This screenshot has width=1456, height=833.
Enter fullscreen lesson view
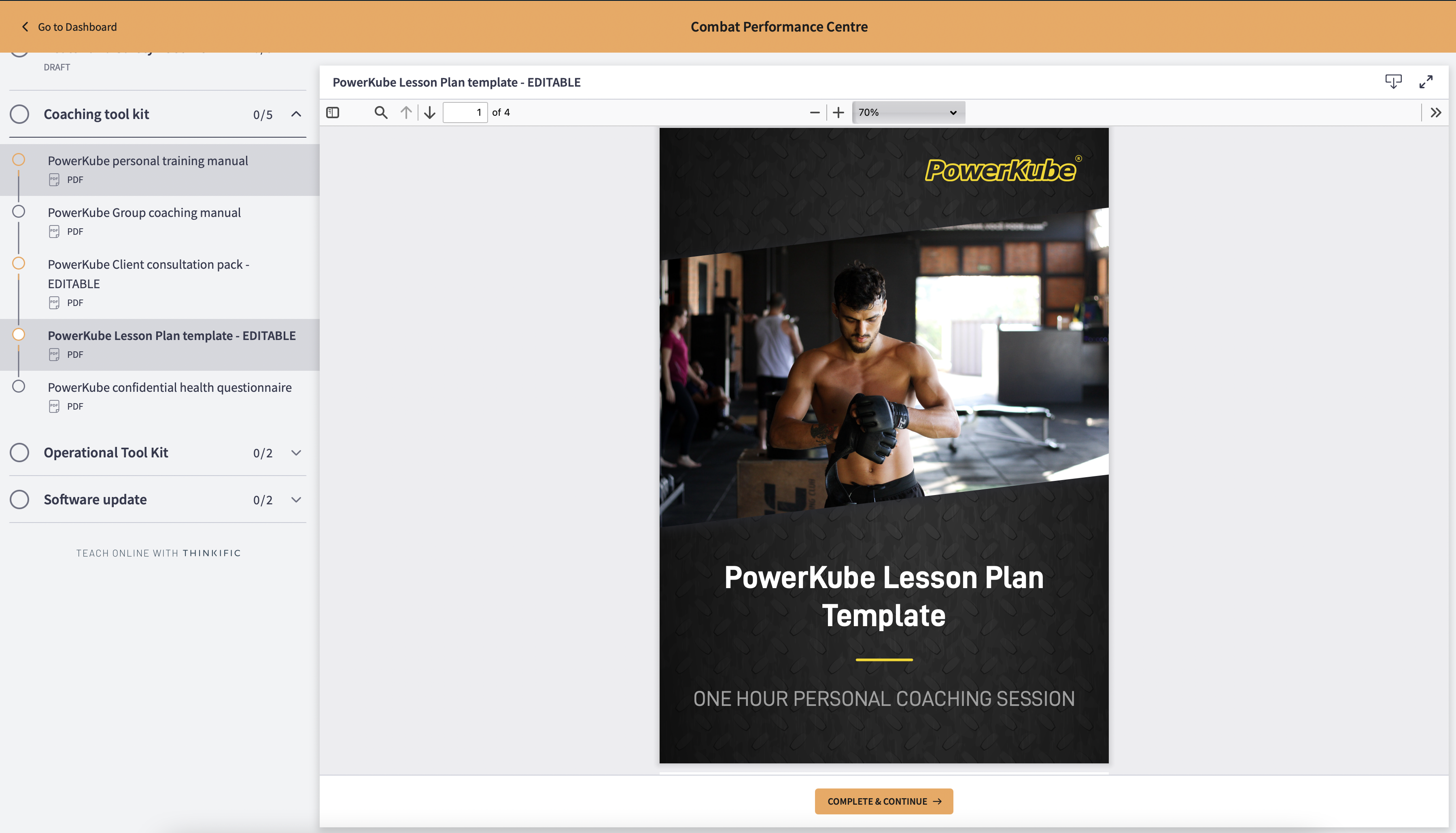(1426, 82)
